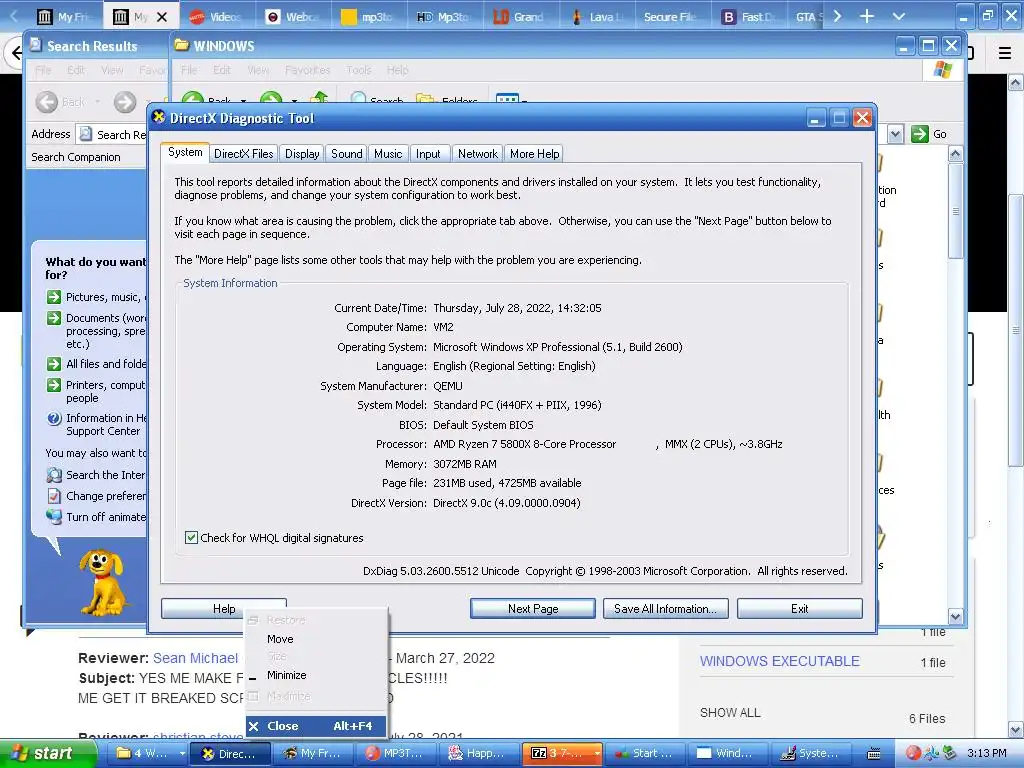
Task: Click the on-screen keyboard tray icon
Action: click(x=874, y=754)
